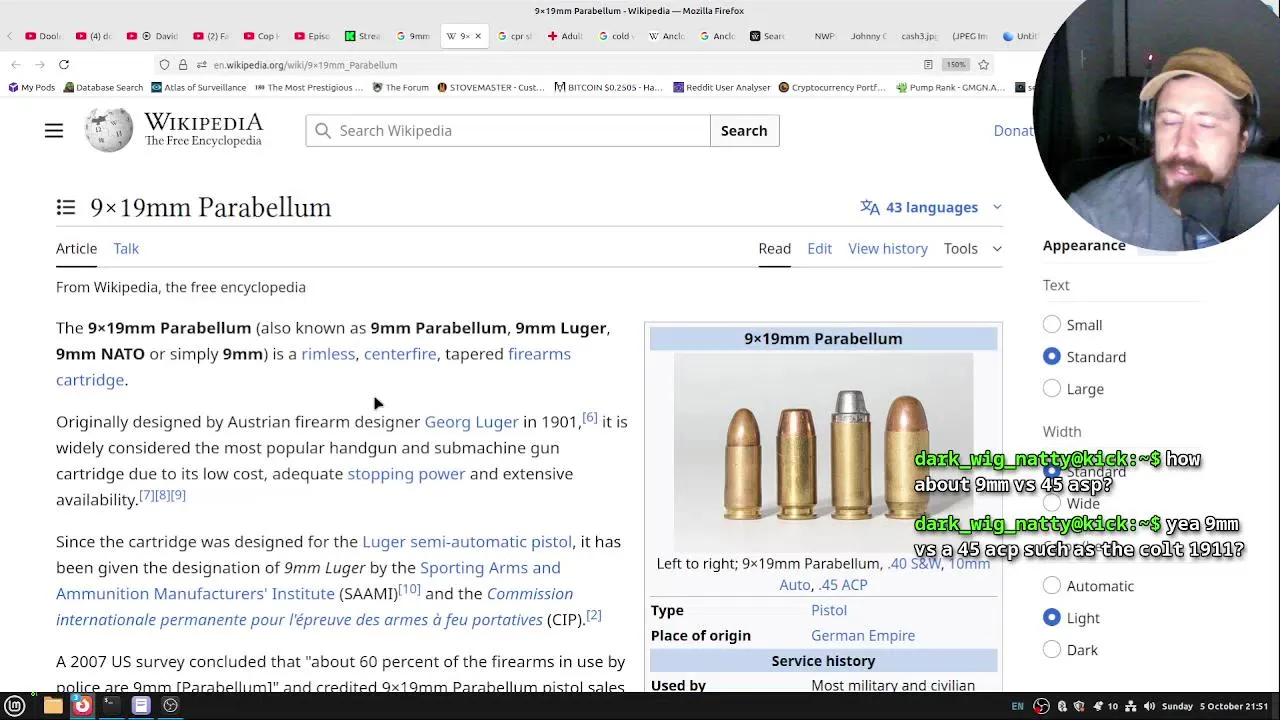
Task: Click the Pistol type link in infobox
Action: pyautogui.click(x=829, y=610)
